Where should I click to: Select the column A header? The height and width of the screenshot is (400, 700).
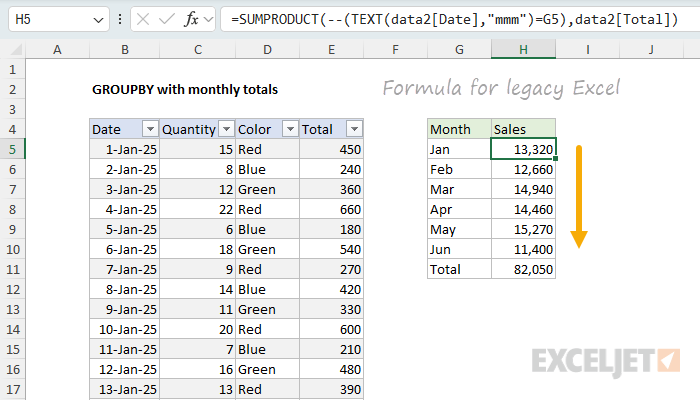(57, 49)
